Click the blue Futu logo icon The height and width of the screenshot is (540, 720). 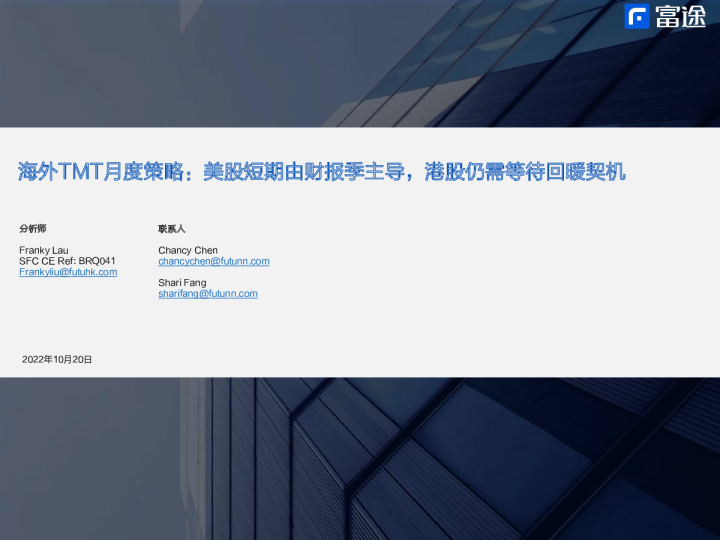click(637, 17)
